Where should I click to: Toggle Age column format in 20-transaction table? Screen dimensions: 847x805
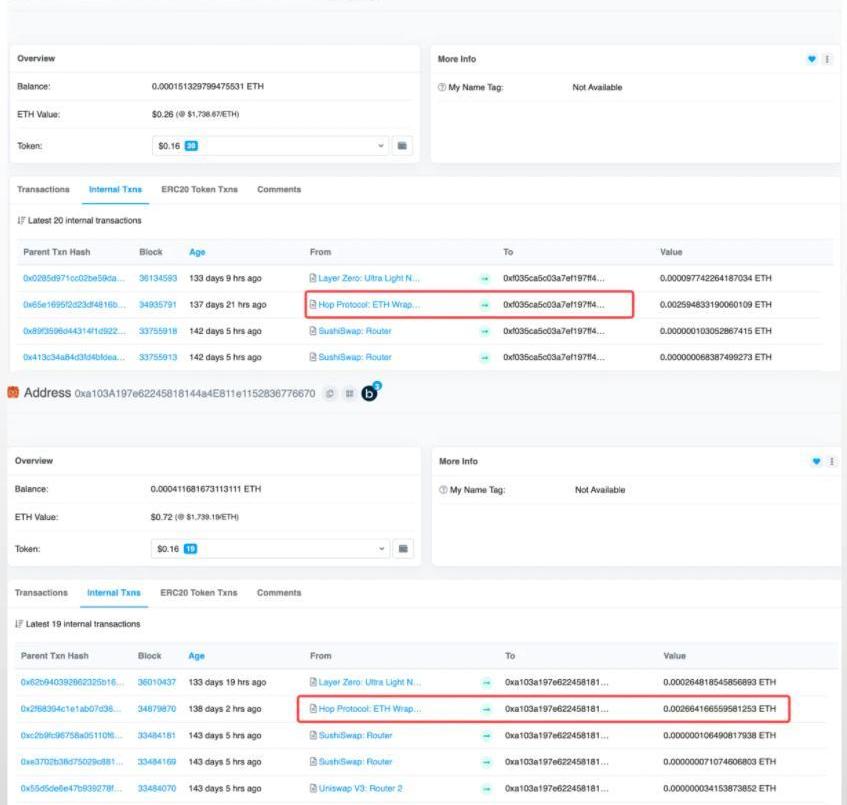pos(197,252)
